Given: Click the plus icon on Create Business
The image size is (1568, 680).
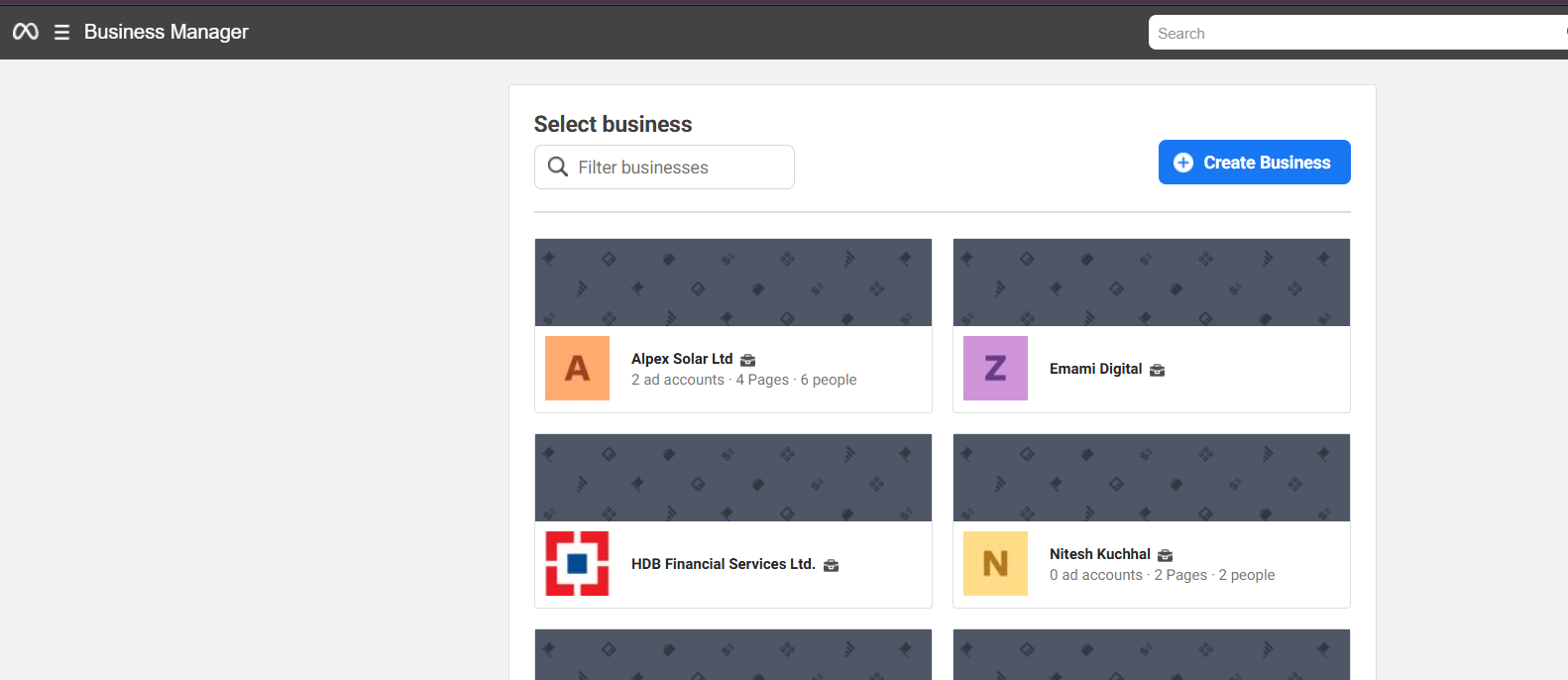Looking at the screenshot, I should (x=1183, y=163).
